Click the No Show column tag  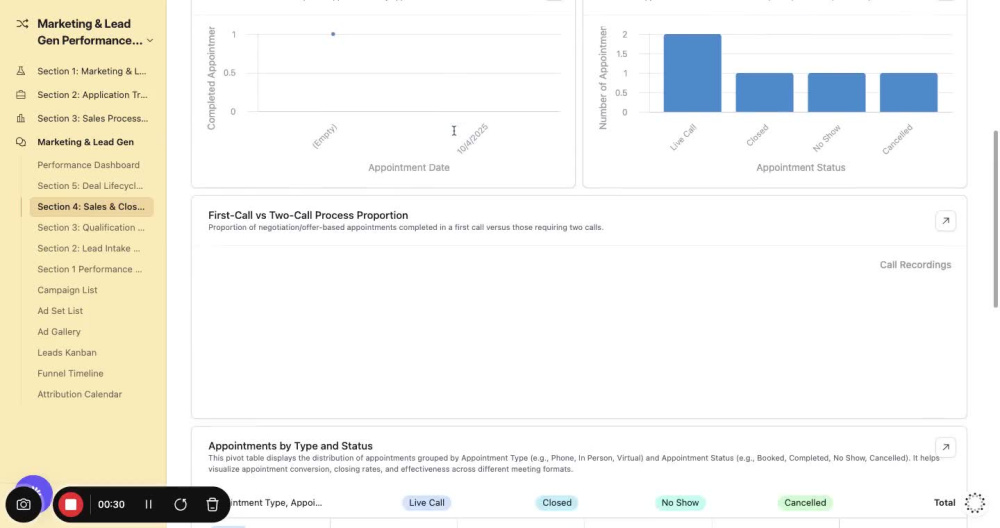680,502
